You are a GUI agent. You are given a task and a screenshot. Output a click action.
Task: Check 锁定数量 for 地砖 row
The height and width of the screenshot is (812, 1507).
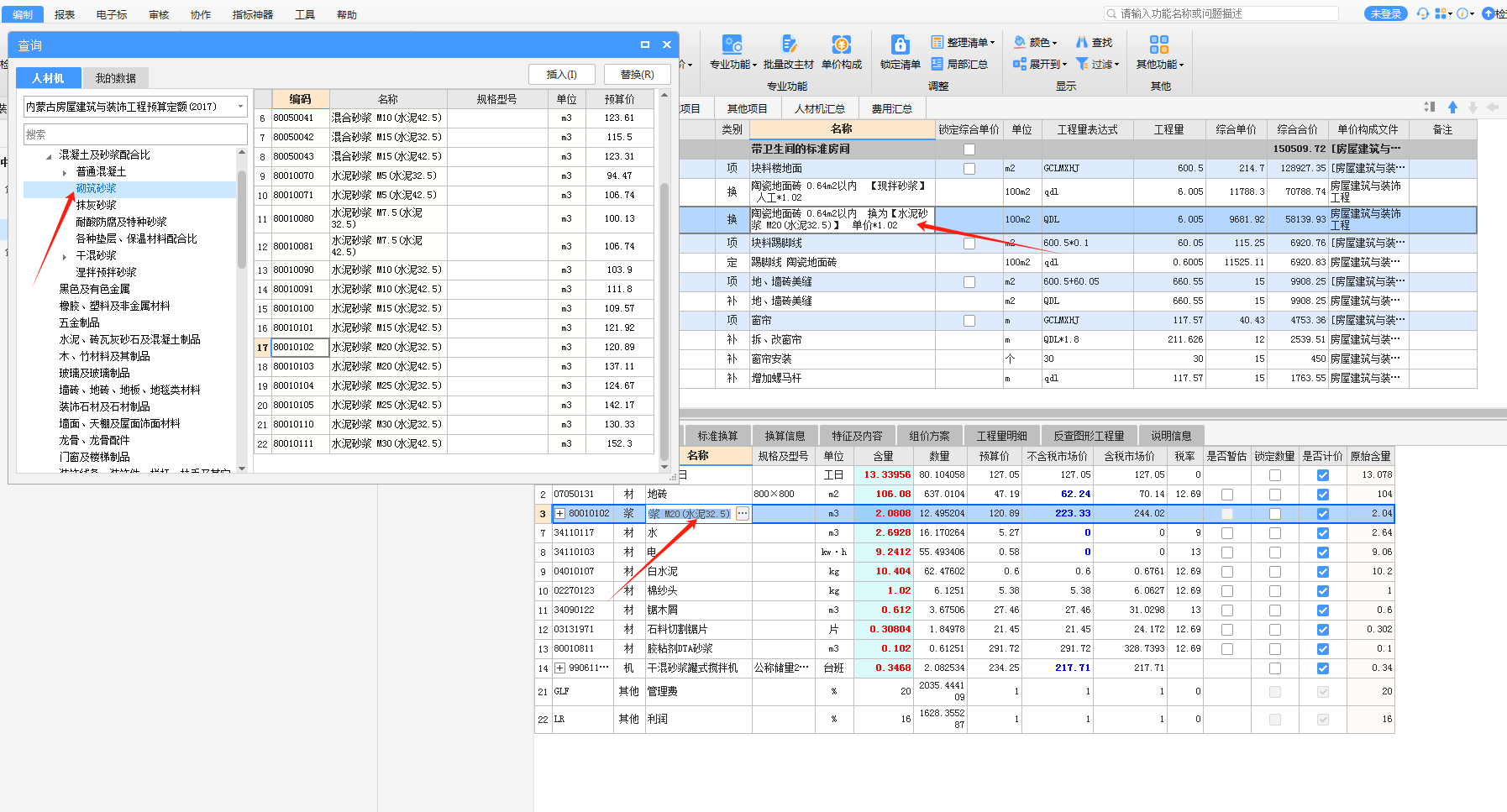(1275, 495)
